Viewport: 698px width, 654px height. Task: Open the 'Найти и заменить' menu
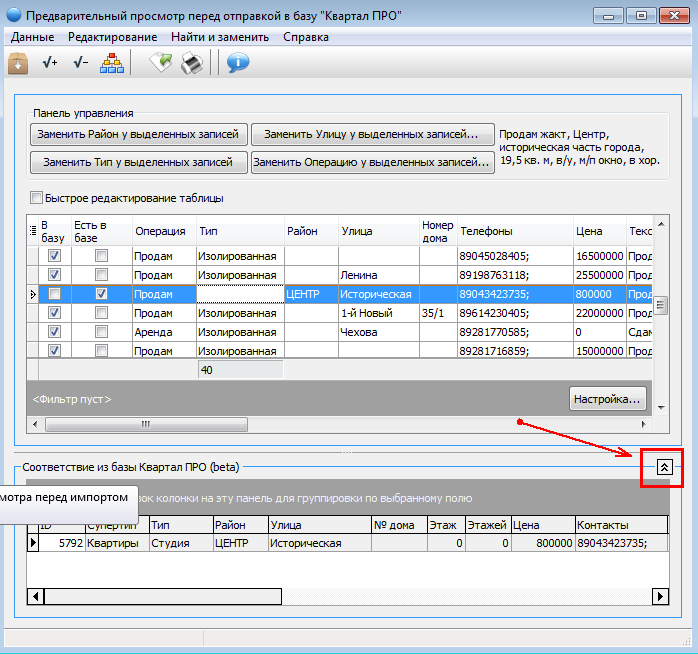click(219, 37)
